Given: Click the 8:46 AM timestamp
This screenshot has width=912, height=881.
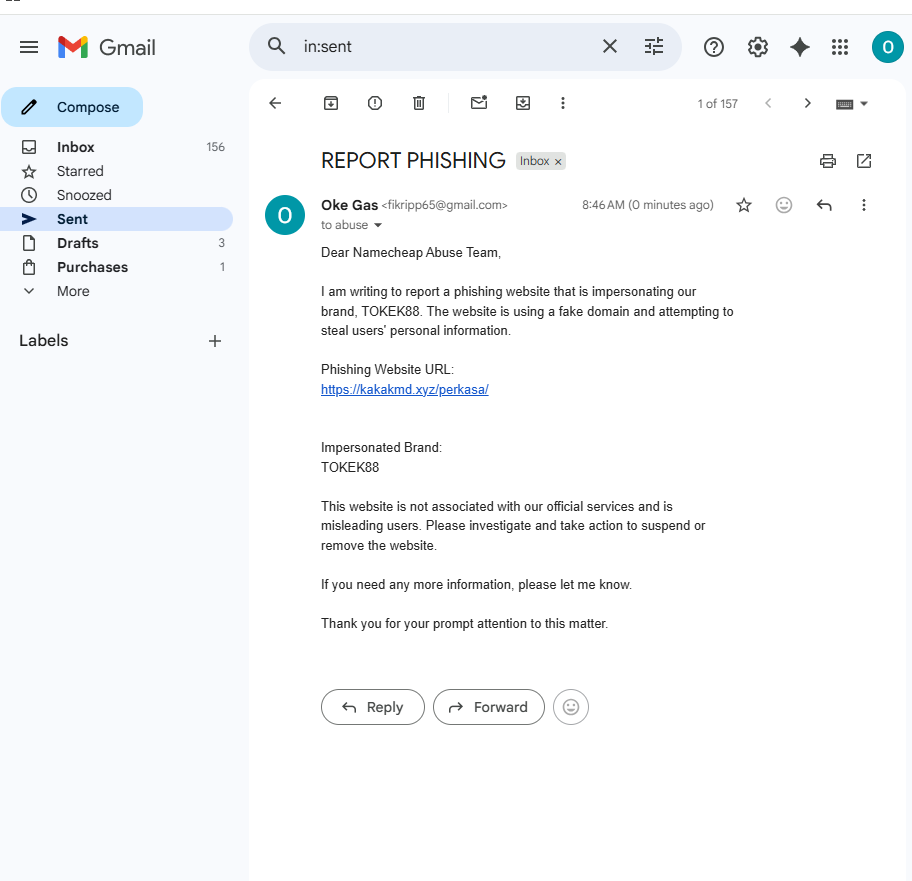Looking at the screenshot, I should click(647, 205).
